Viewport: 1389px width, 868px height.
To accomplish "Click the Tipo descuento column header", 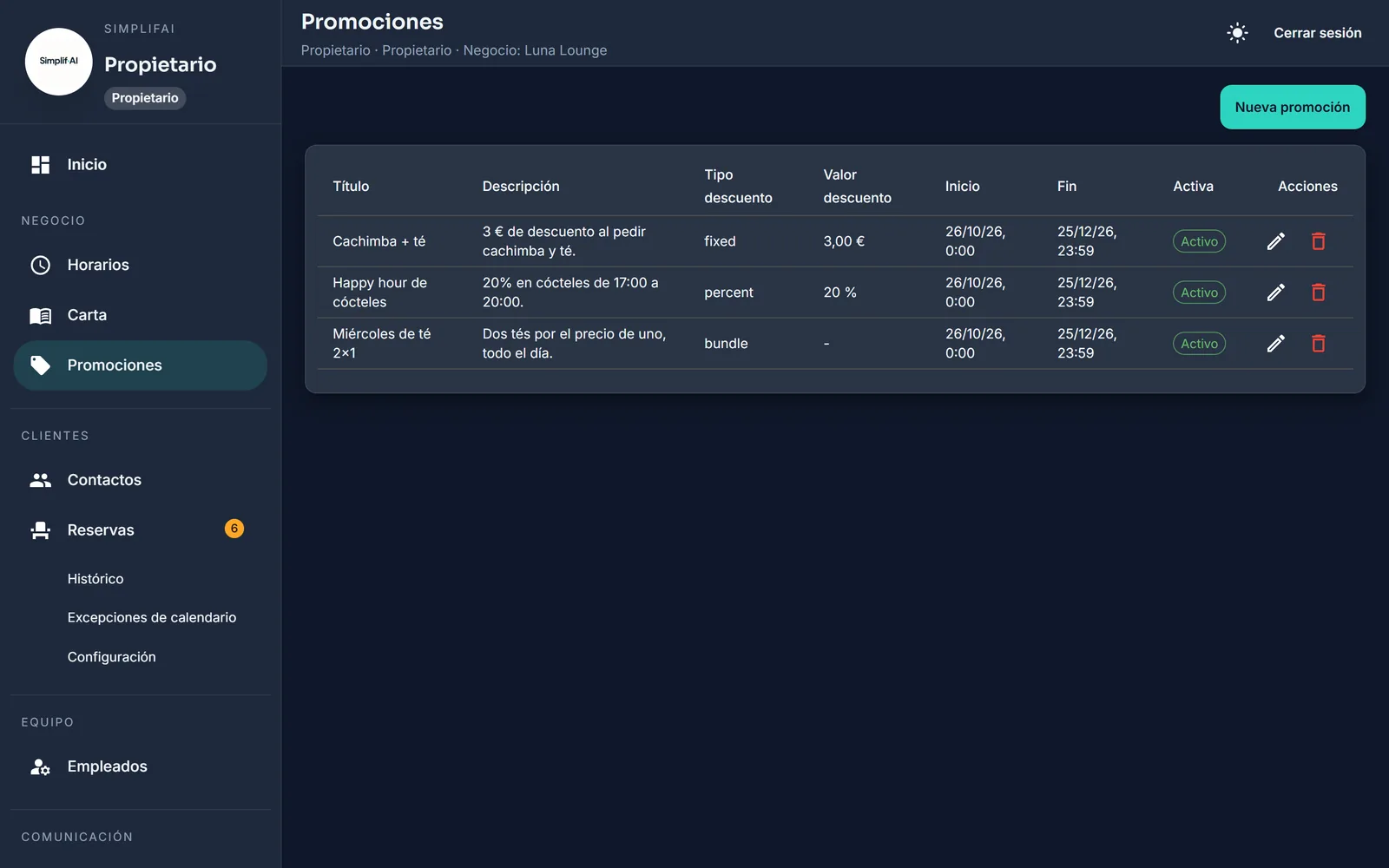I will point(738,187).
